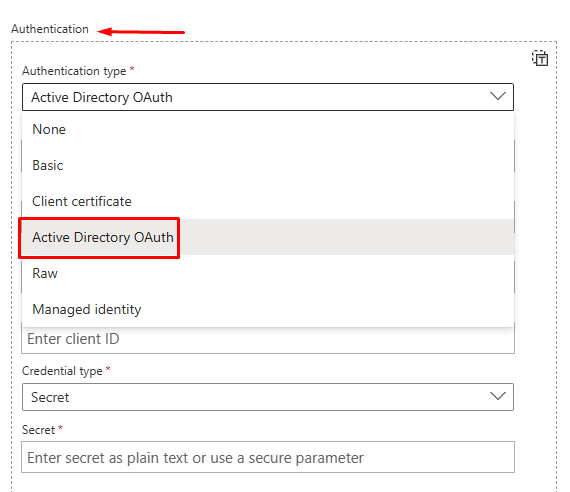Click the Authentication section heading
The image size is (570, 492).
click(x=50, y=29)
